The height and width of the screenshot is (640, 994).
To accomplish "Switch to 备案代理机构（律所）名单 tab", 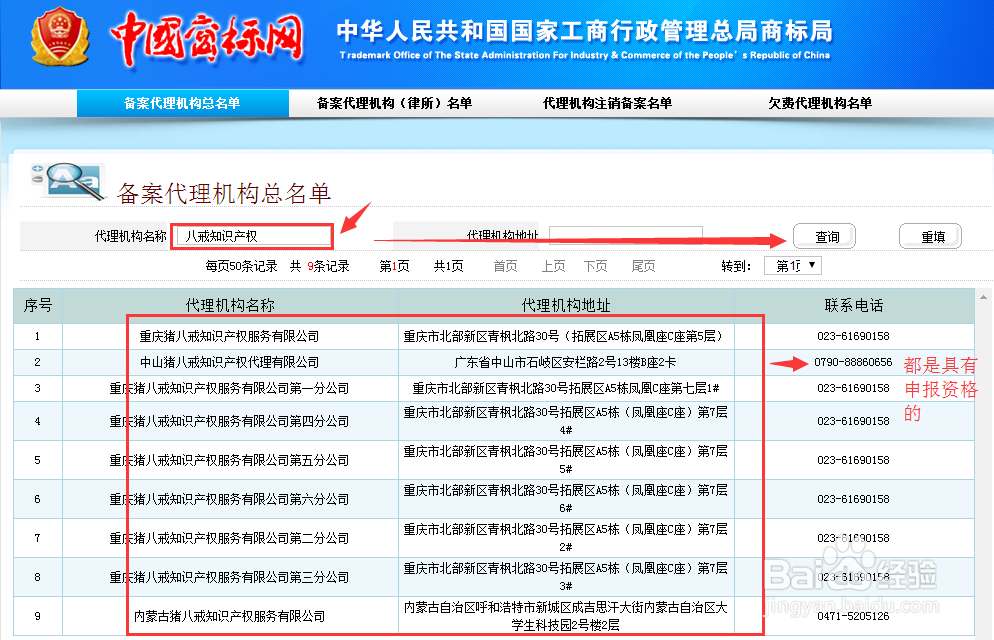I will [394, 103].
